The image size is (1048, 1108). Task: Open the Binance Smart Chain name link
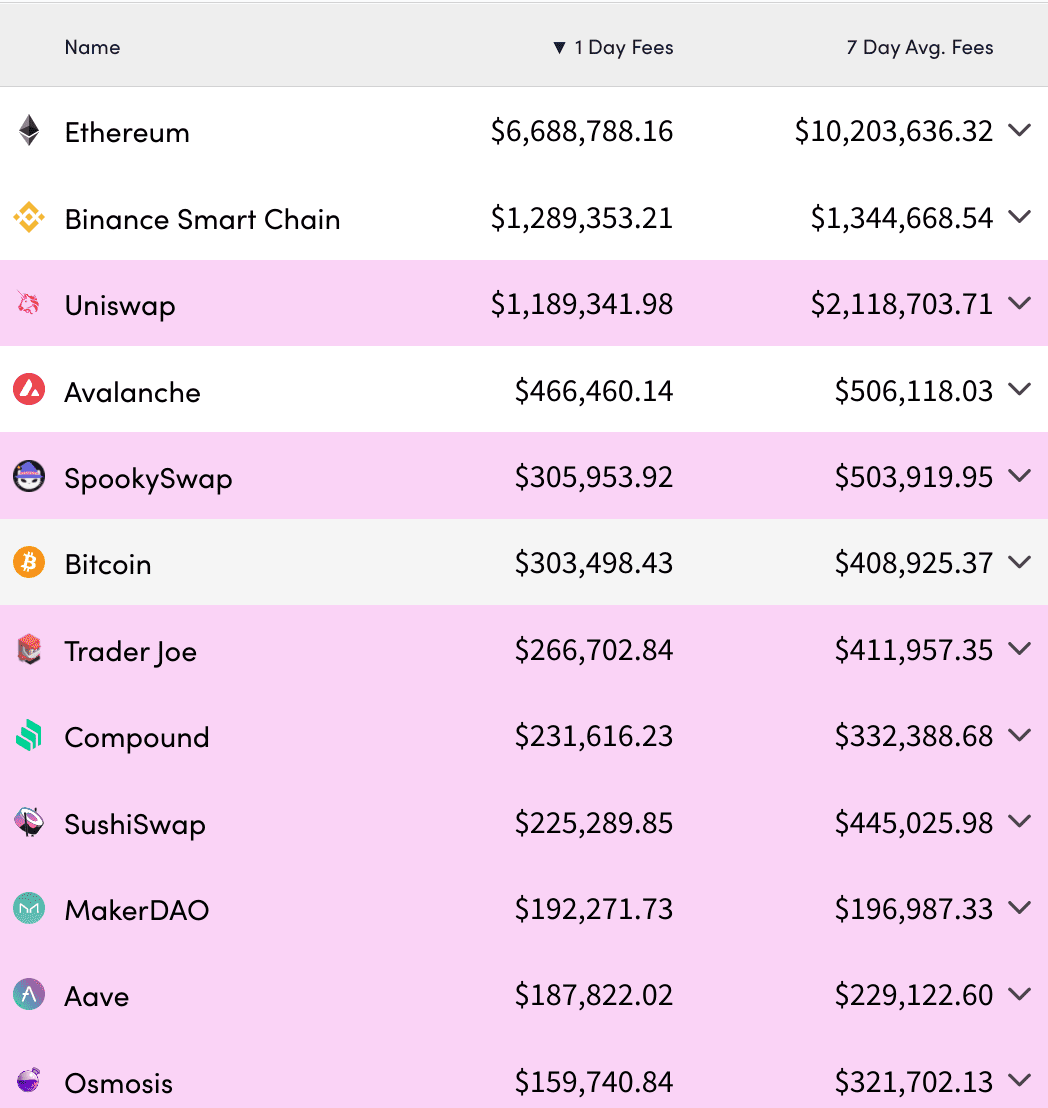tap(202, 219)
